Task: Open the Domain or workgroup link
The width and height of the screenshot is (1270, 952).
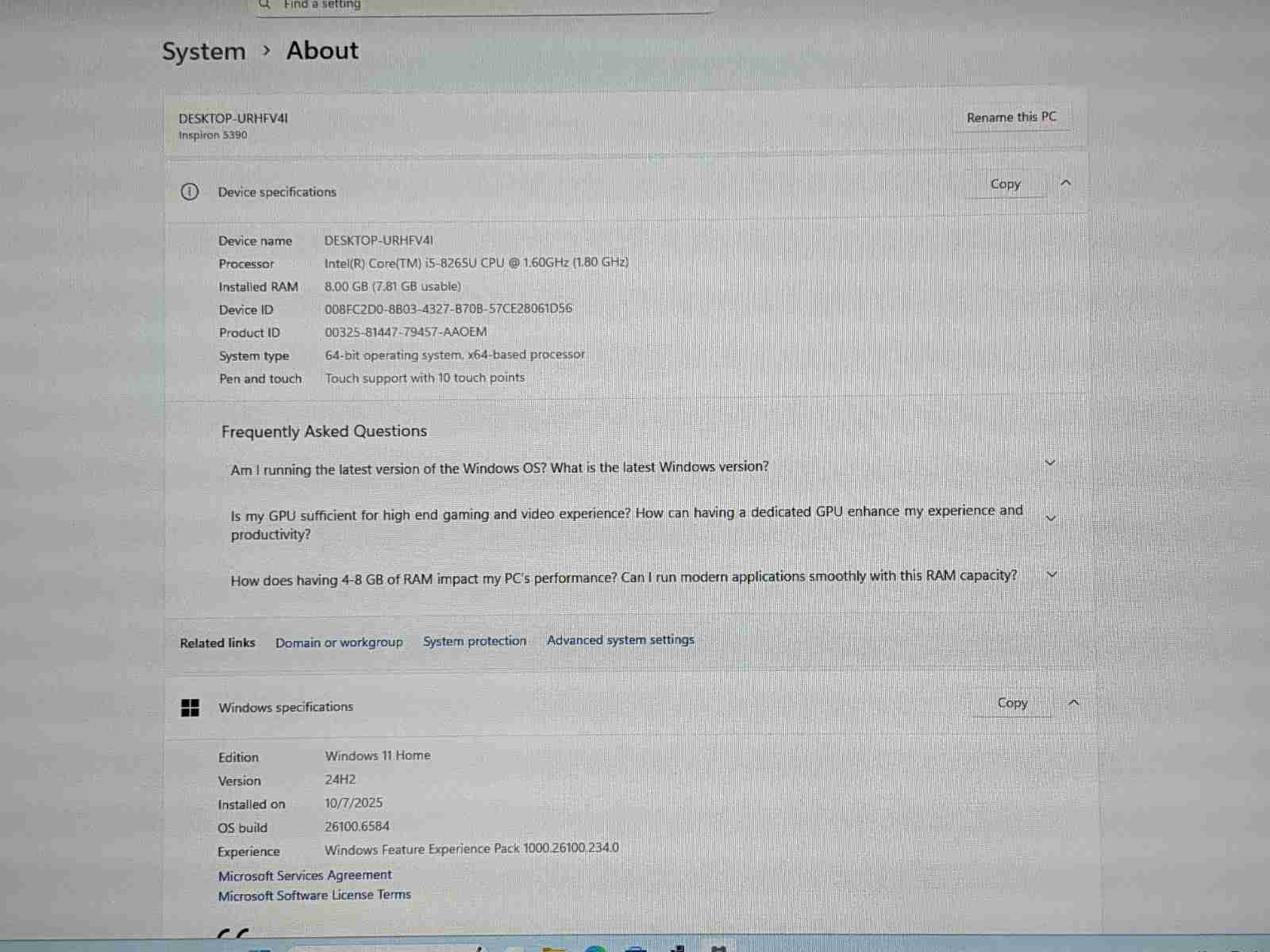Action: coord(339,643)
